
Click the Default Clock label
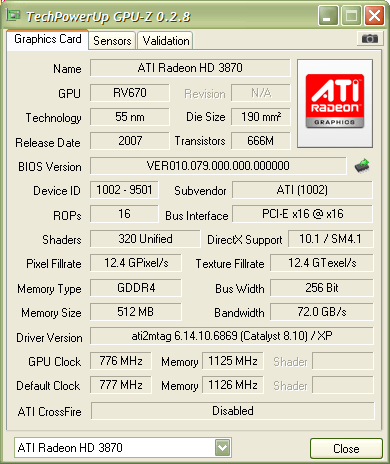pos(48,386)
